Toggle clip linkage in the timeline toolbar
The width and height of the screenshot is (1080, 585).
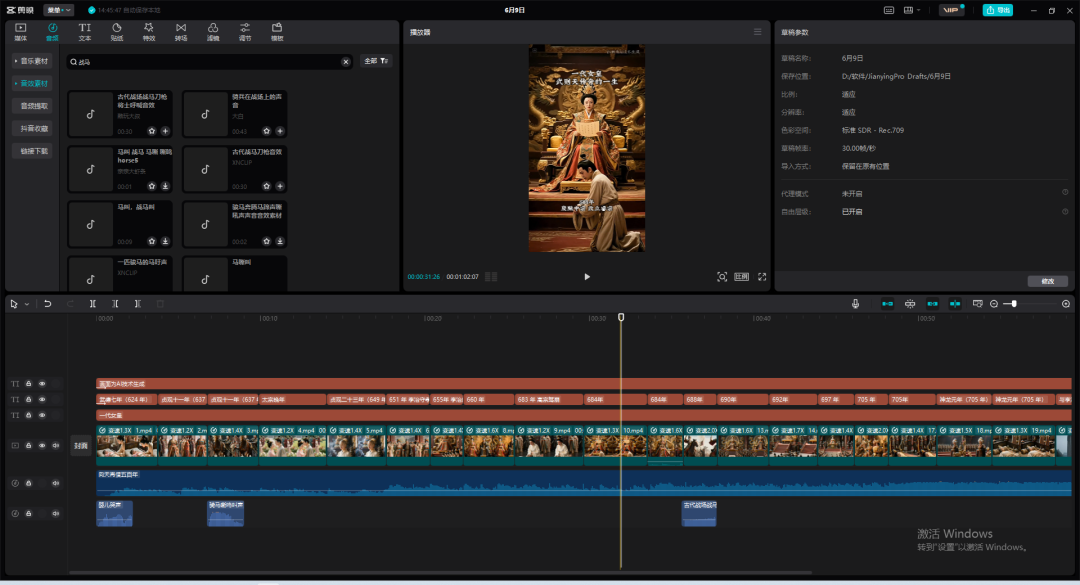pos(933,304)
